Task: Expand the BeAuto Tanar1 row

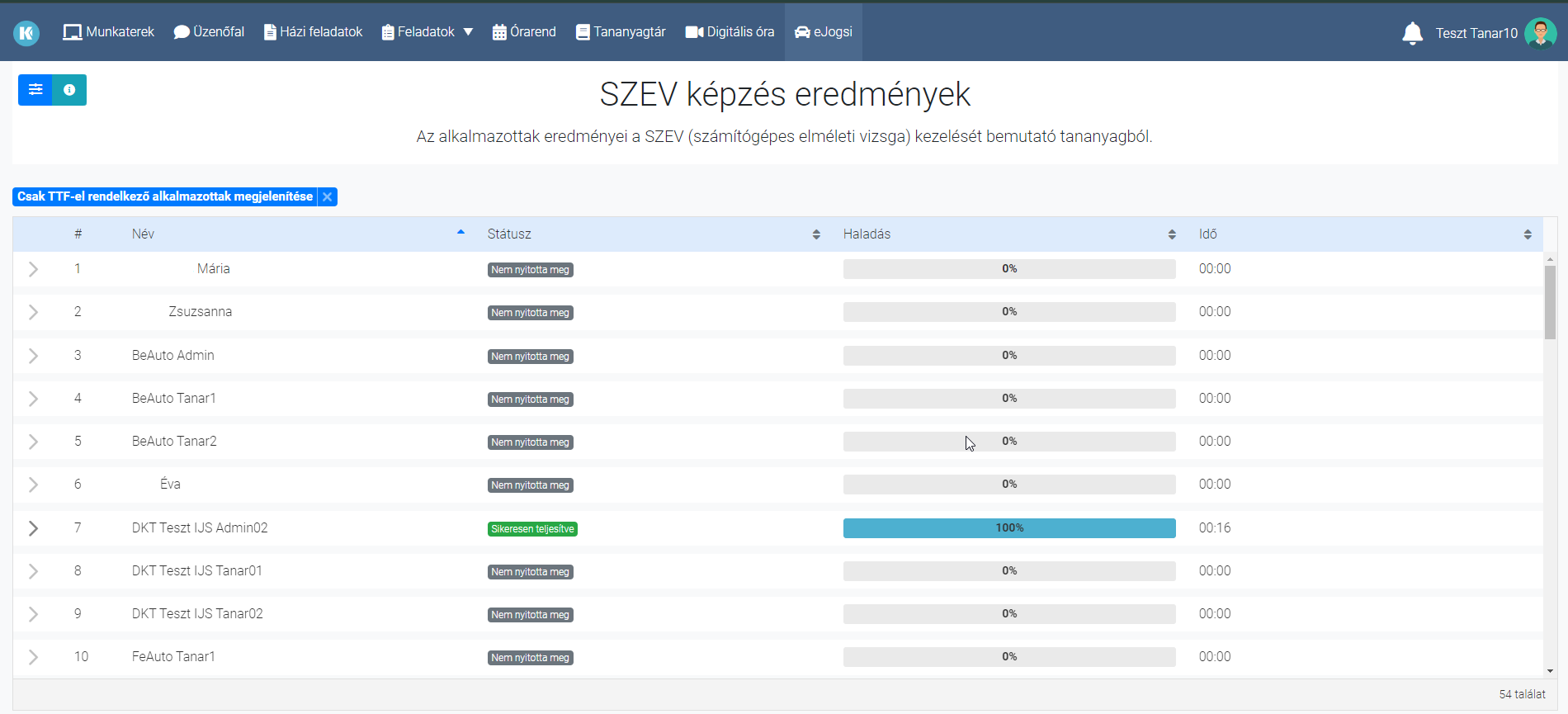Action: click(33, 399)
